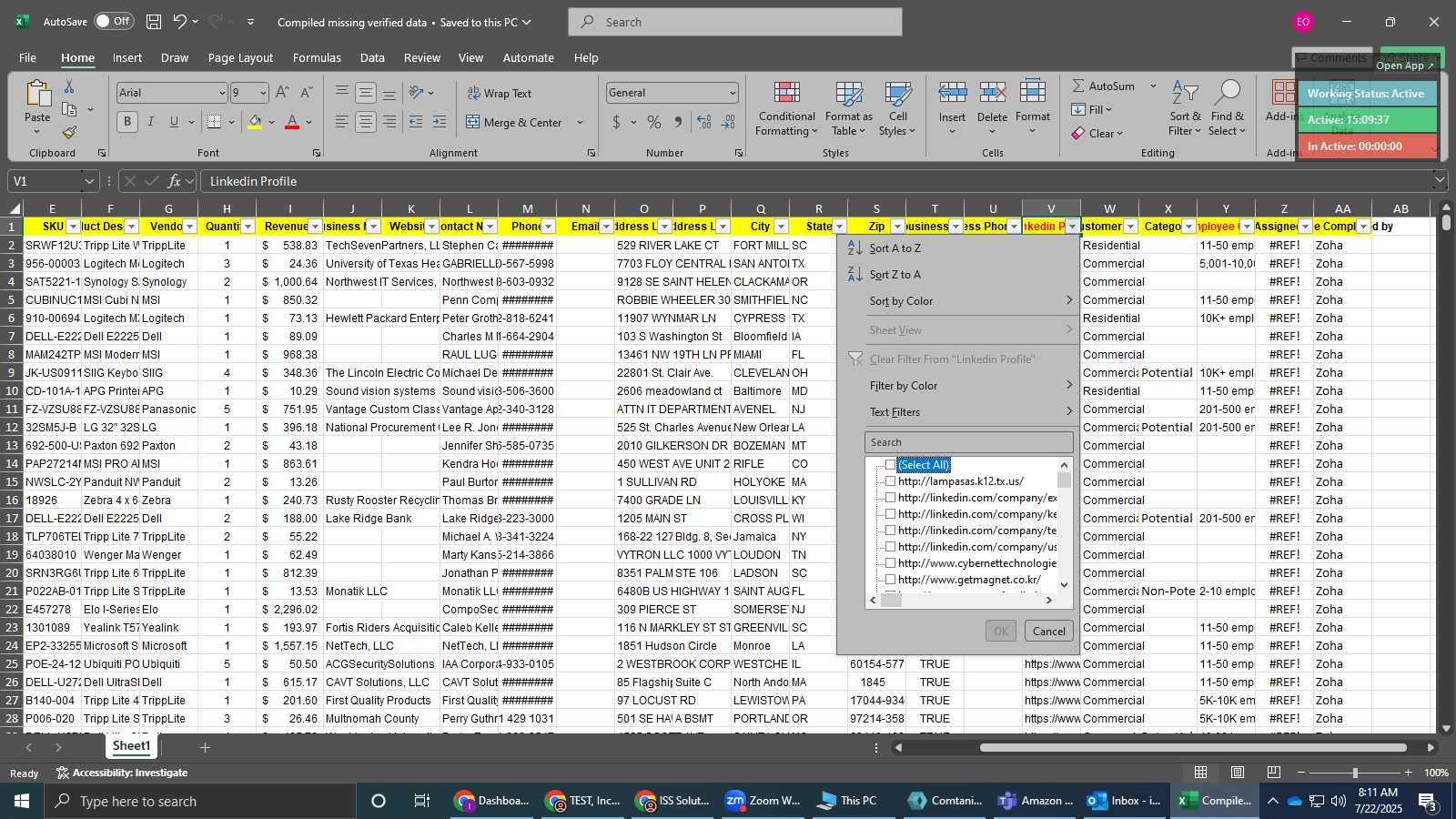
Task: Open the Formulas ribbon tab
Action: pos(317,57)
